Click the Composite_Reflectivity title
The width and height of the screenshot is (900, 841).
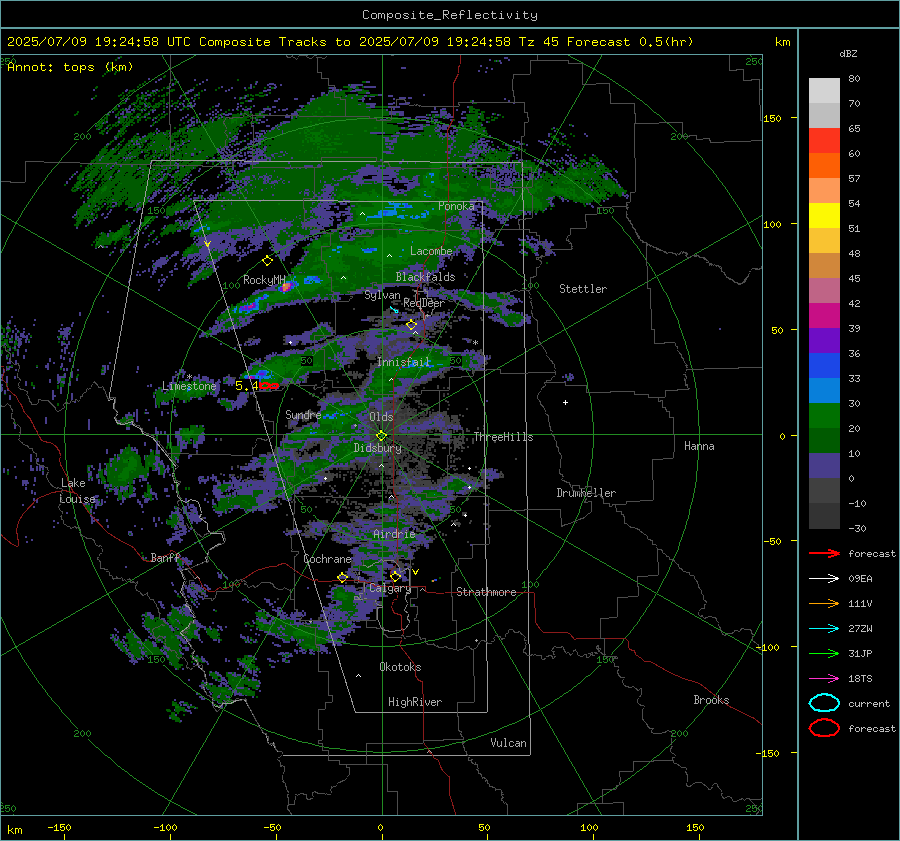(x=450, y=15)
